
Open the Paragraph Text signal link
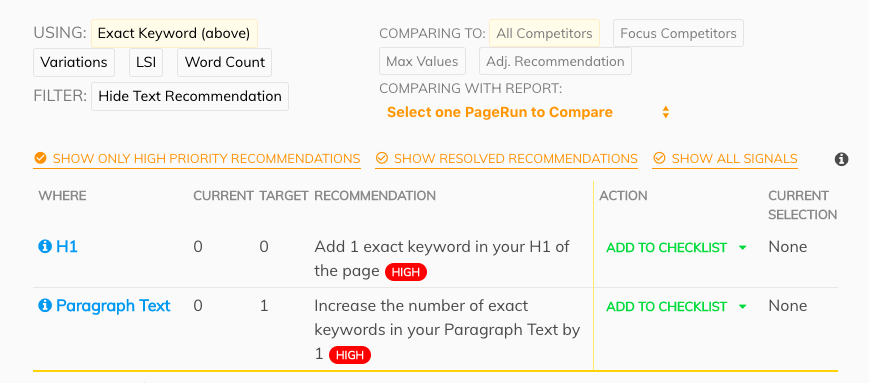[x=113, y=306]
